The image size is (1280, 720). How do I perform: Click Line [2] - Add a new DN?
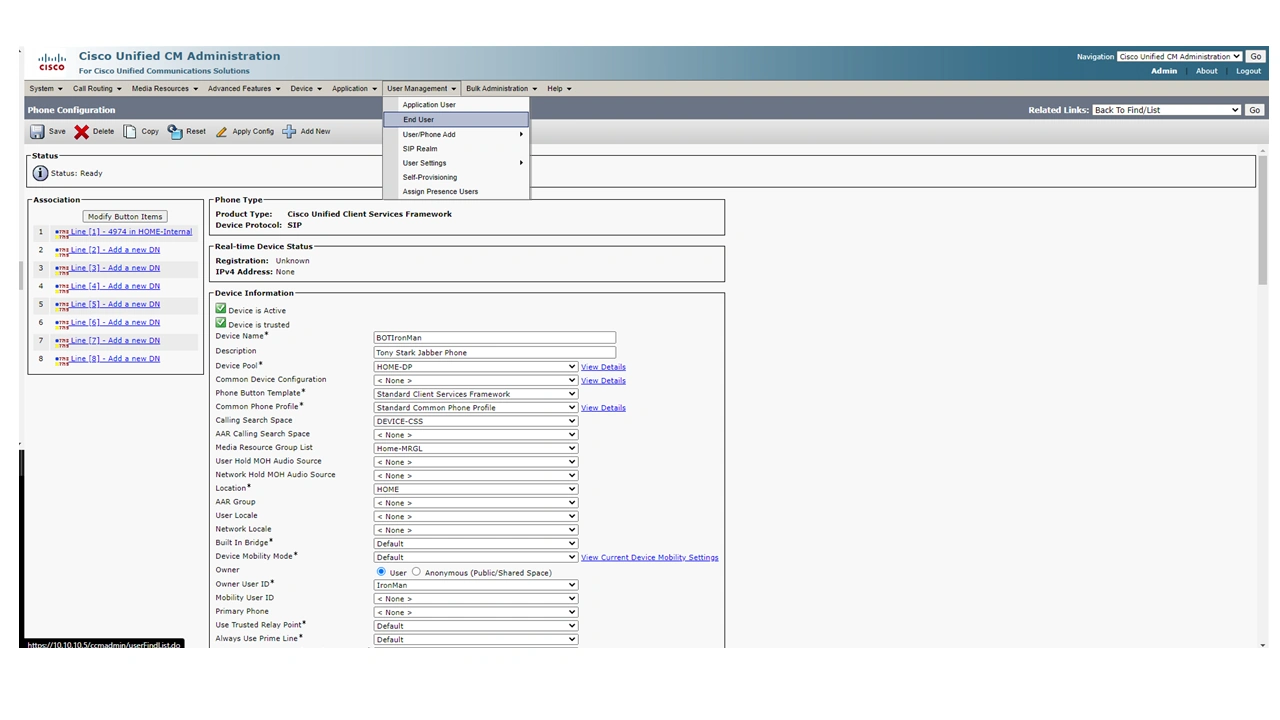(x=115, y=250)
